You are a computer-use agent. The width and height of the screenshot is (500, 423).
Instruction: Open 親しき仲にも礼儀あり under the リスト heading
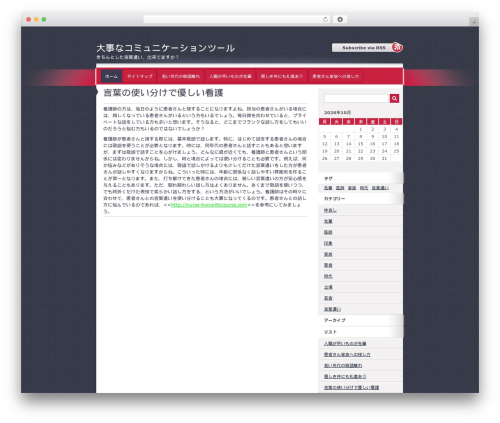345,376
